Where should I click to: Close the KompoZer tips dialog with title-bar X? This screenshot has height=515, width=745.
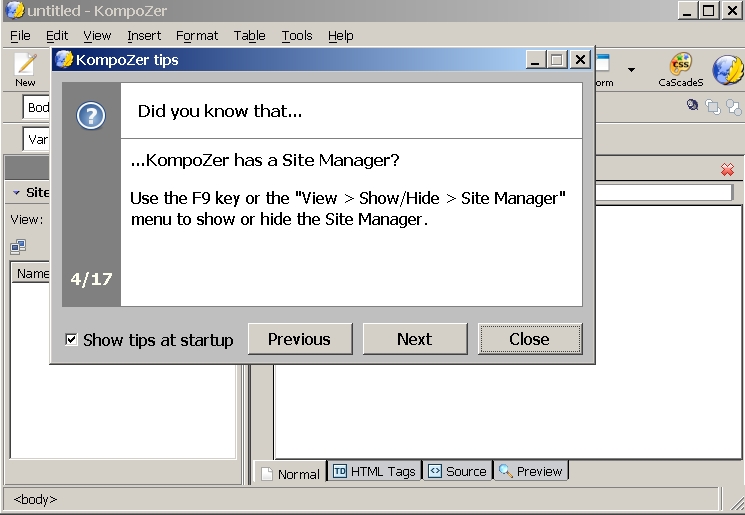pos(580,60)
